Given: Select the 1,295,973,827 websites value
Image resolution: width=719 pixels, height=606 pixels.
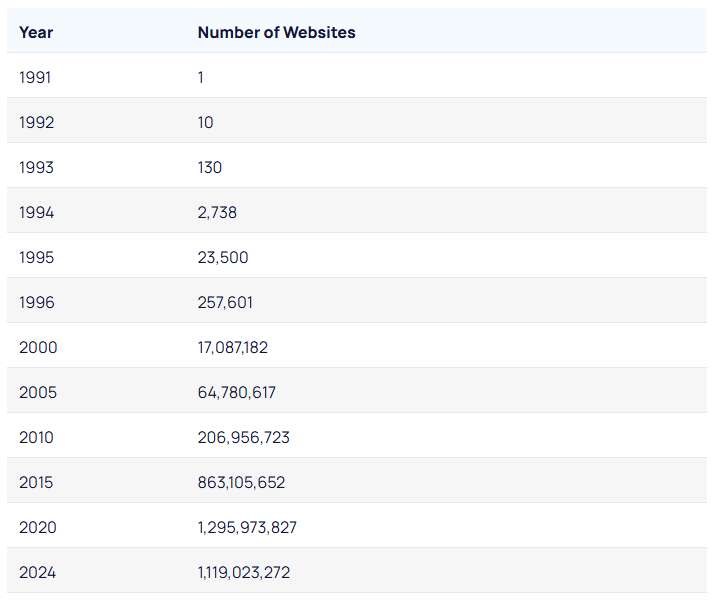Looking at the screenshot, I should 247,527.
